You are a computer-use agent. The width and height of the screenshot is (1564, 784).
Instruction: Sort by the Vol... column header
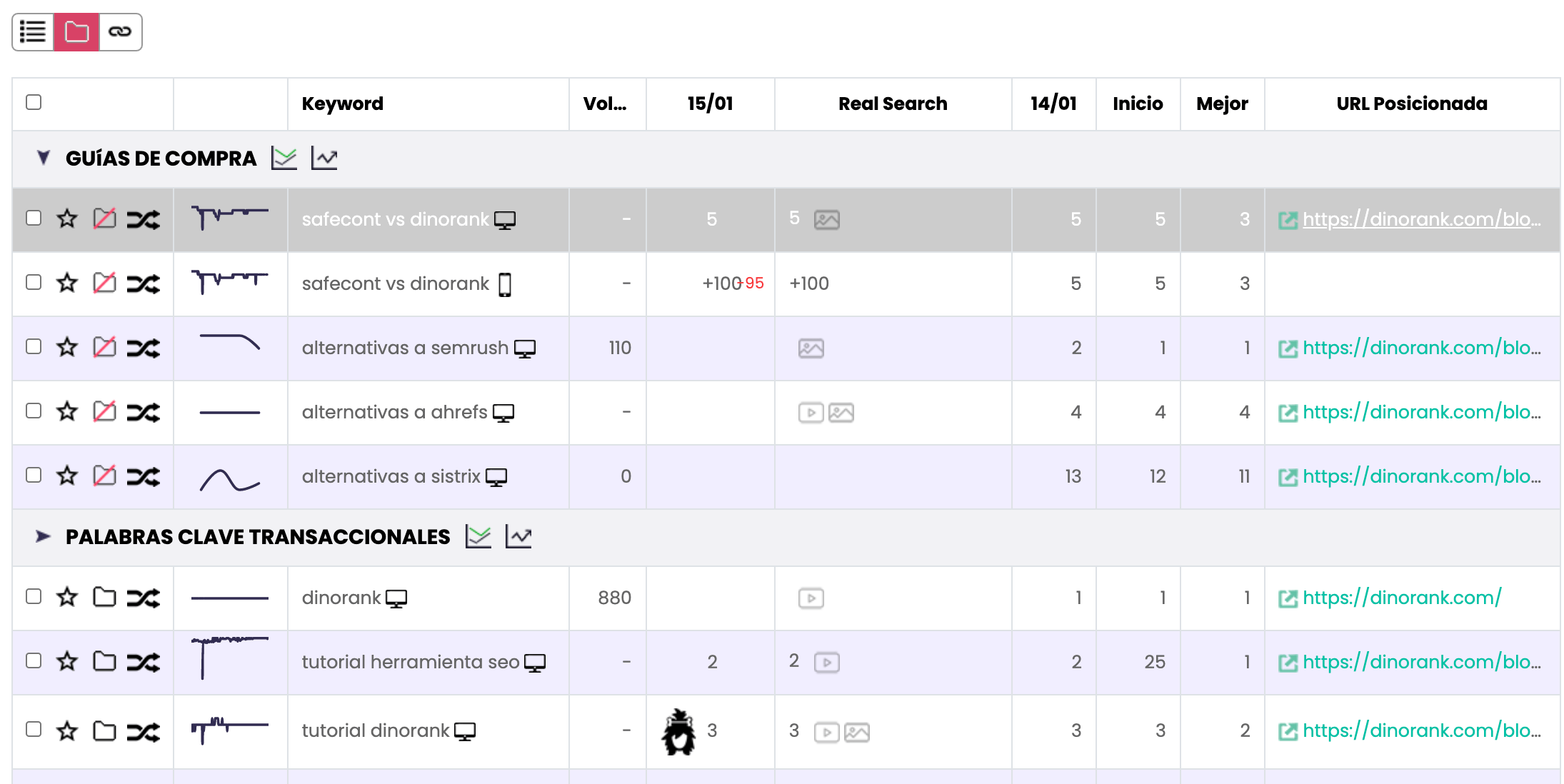tap(605, 104)
